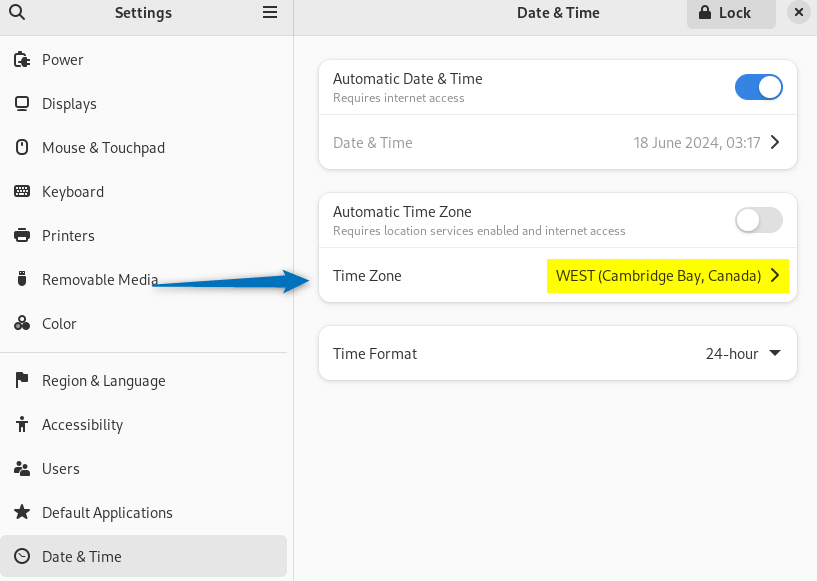Open the Date & Time detail chevron
Image resolution: width=817 pixels, height=581 pixels.
tap(773, 142)
